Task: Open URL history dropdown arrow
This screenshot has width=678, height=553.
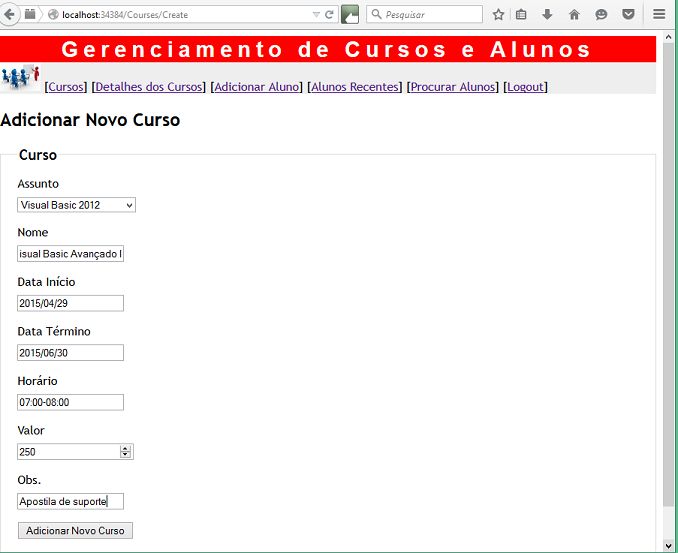Action: pos(316,15)
